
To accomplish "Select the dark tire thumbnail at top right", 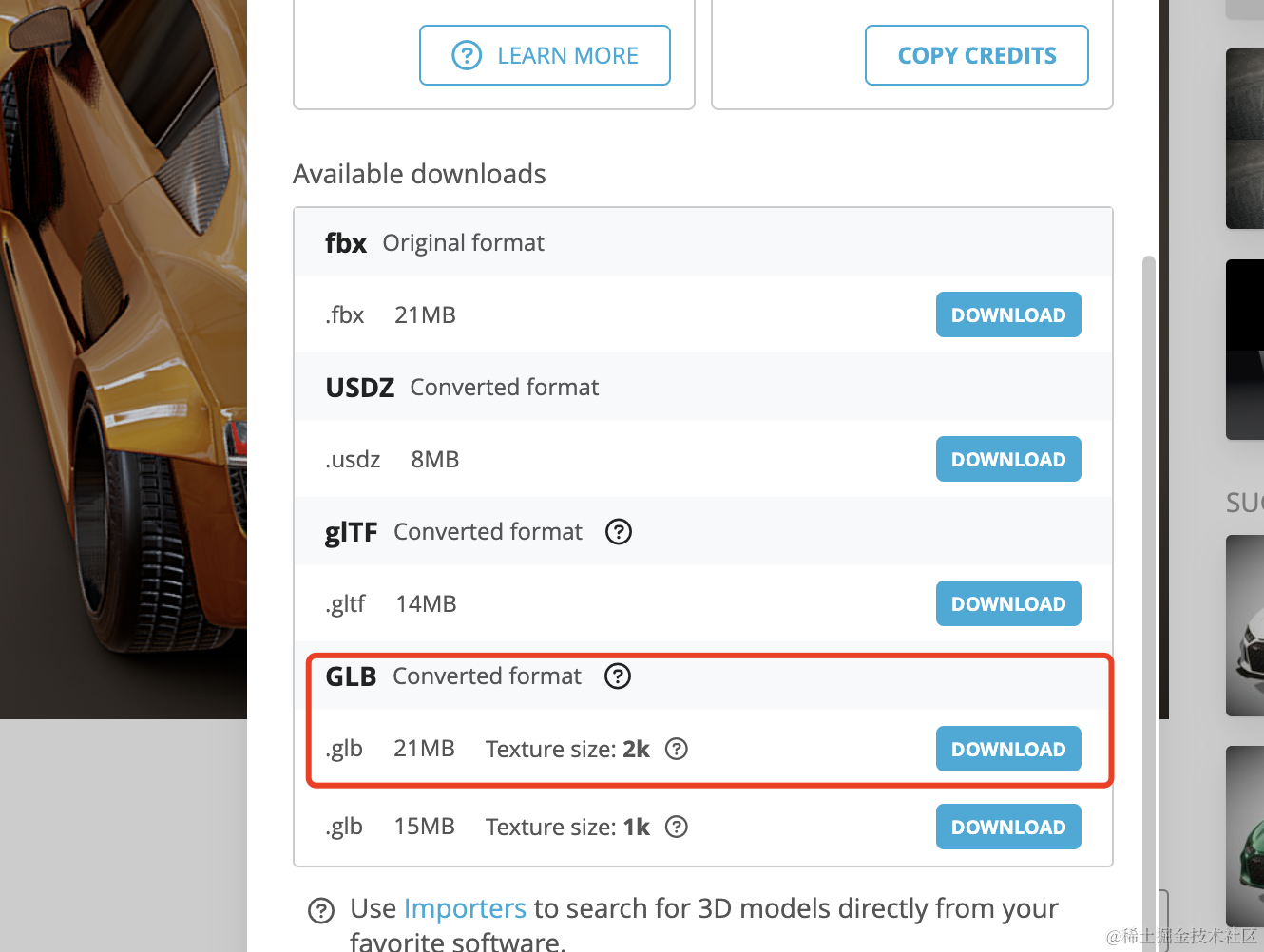I will point(1245,139).
